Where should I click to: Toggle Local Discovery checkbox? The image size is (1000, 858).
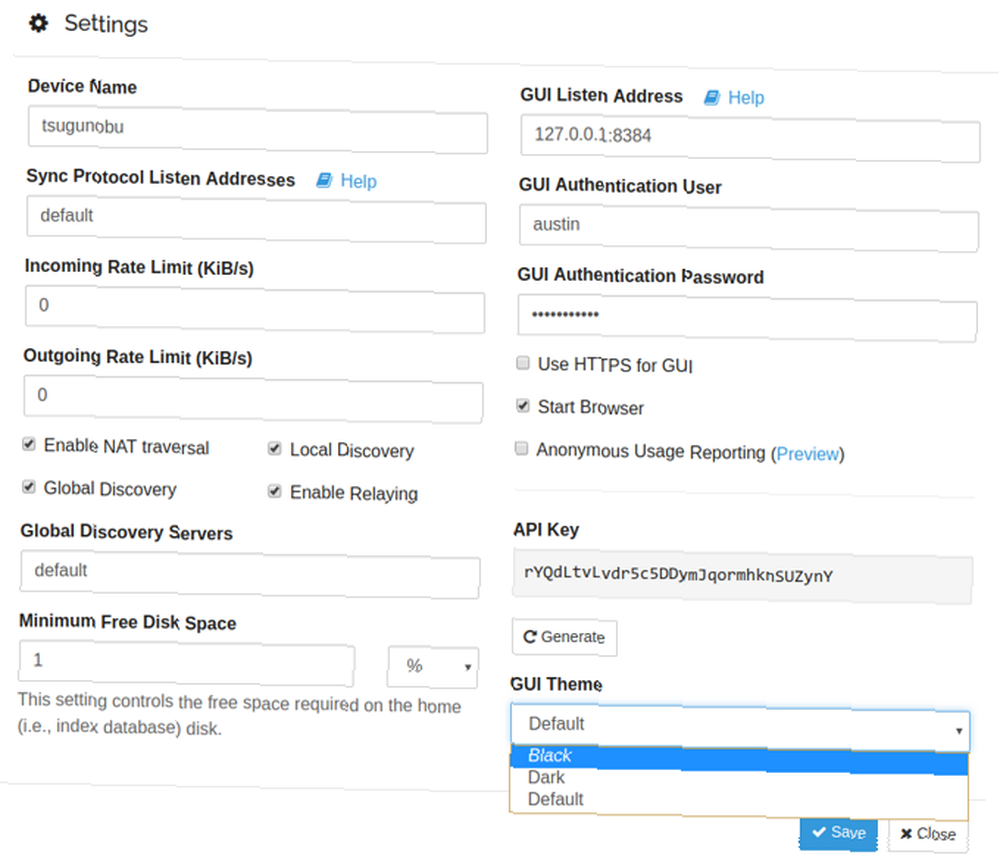click(x=275, y=448)
